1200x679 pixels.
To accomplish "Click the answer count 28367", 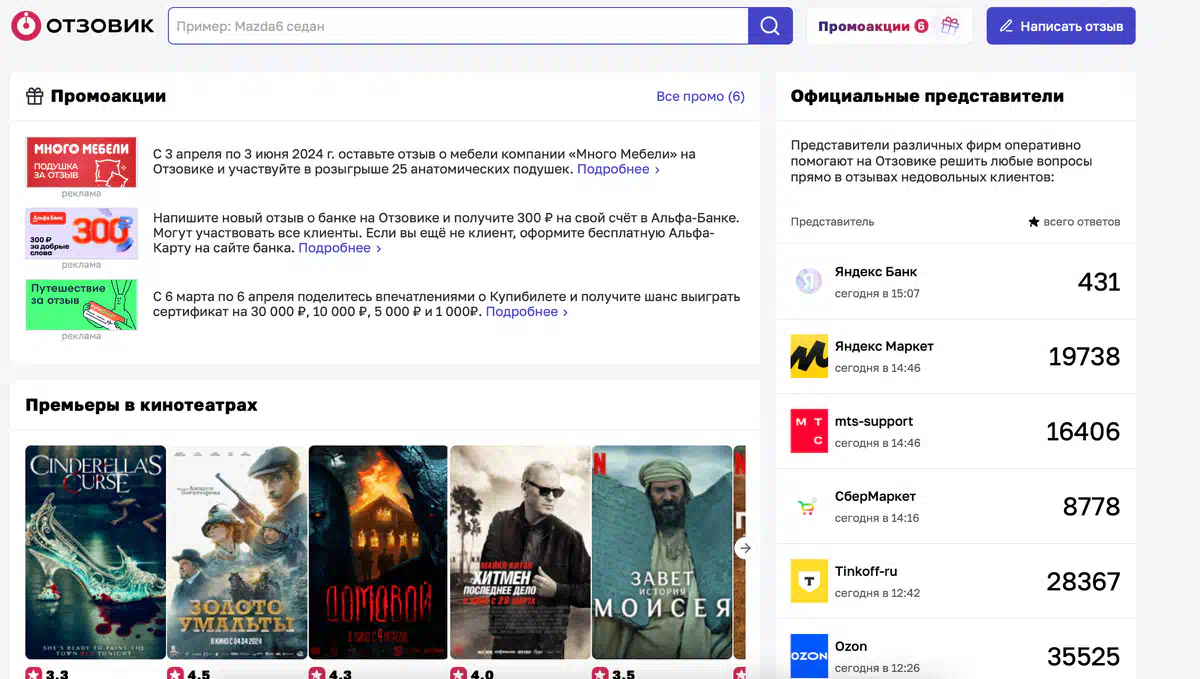I will [1083, 582].
